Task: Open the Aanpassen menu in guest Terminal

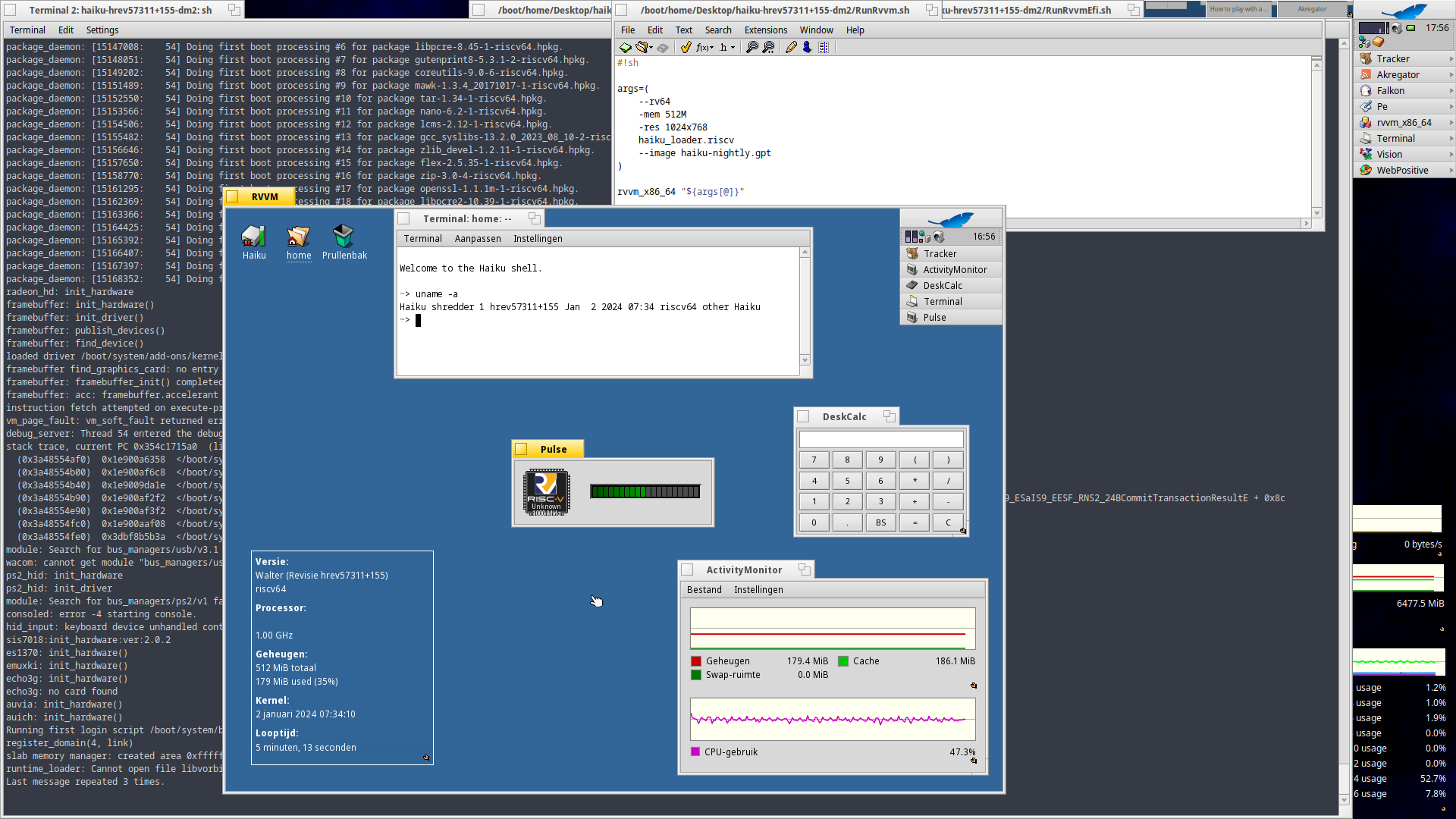Action: tap(478, 239)
